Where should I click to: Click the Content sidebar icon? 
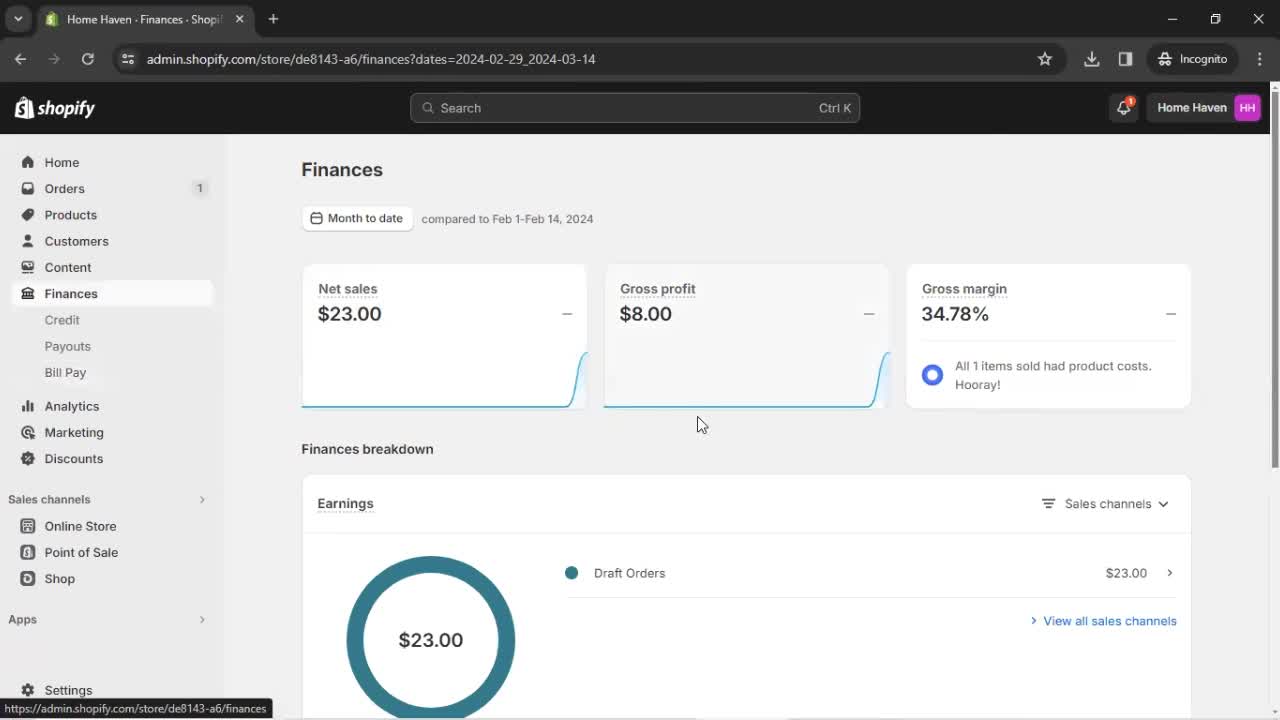[x=27, y=267]
